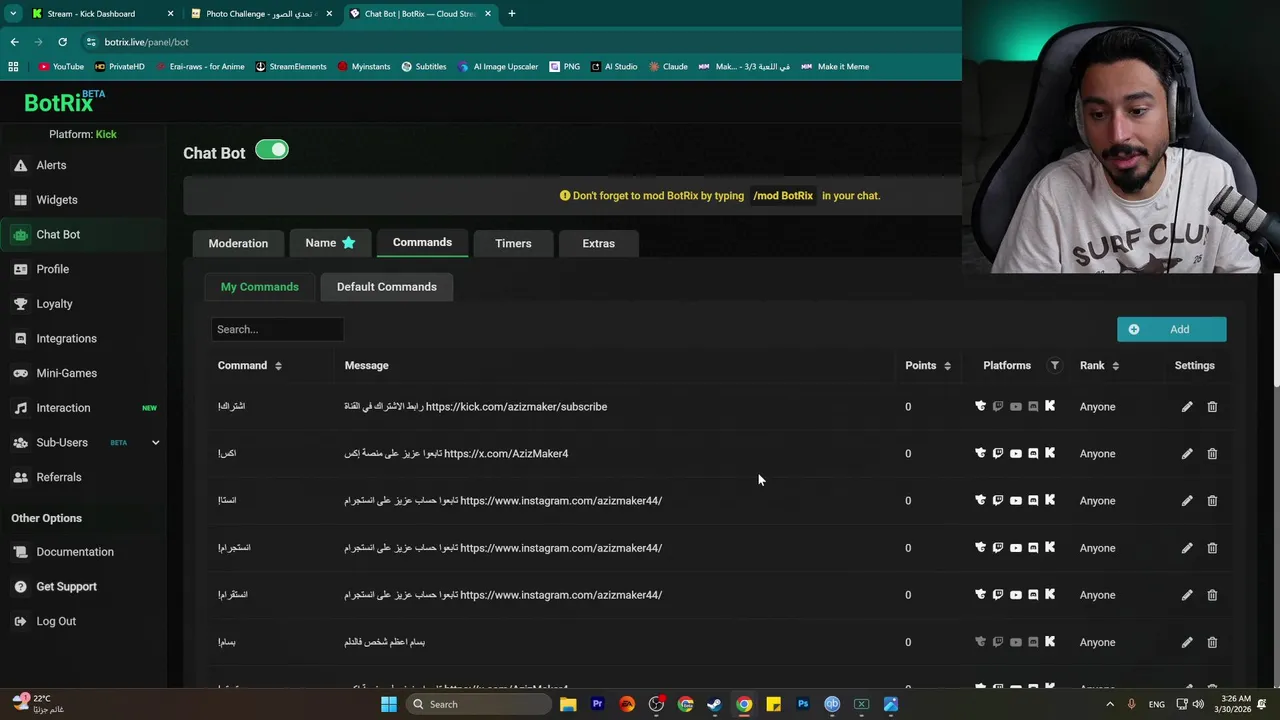Open the Claude bookmark

click(668, 67)
